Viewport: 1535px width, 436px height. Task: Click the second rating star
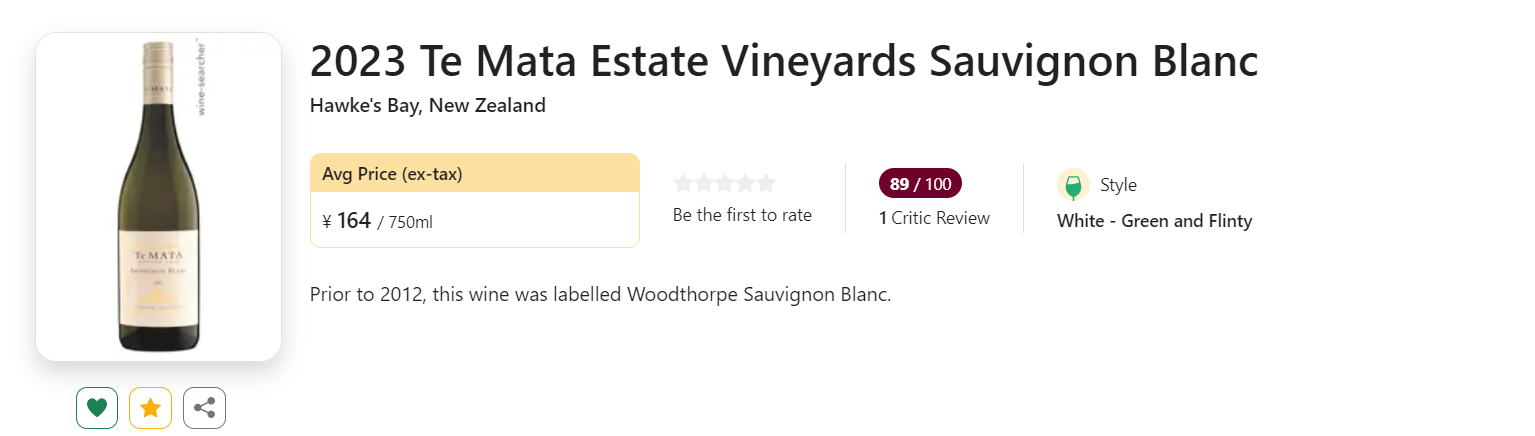[704, 183]
